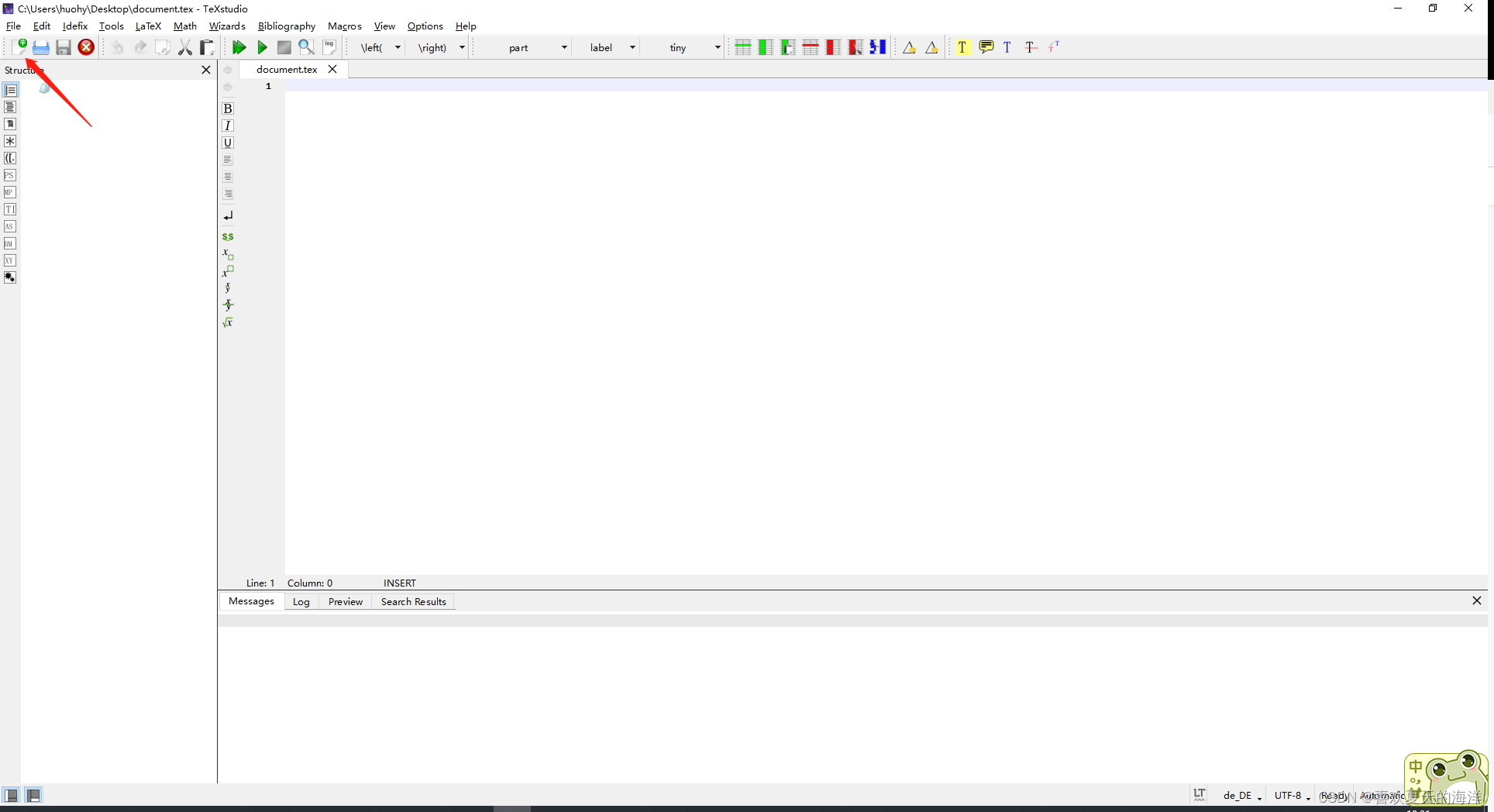Image resolution: width=1494 pixels, height=812 pixels.
Task: Open the XY side panel
Action: coord(10,260)
